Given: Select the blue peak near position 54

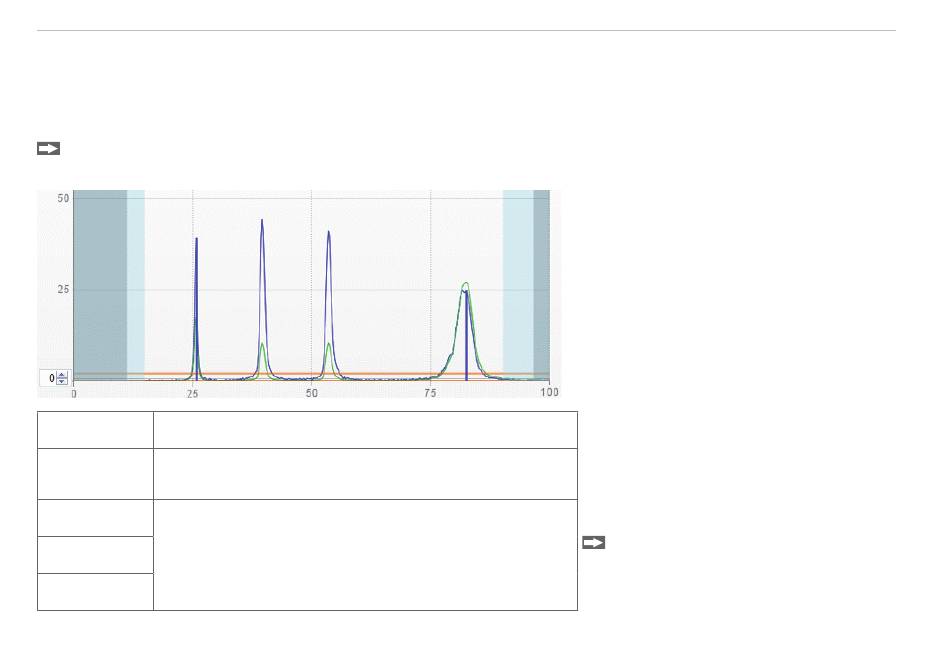Looking at the screenshot, I should [329, 304].
